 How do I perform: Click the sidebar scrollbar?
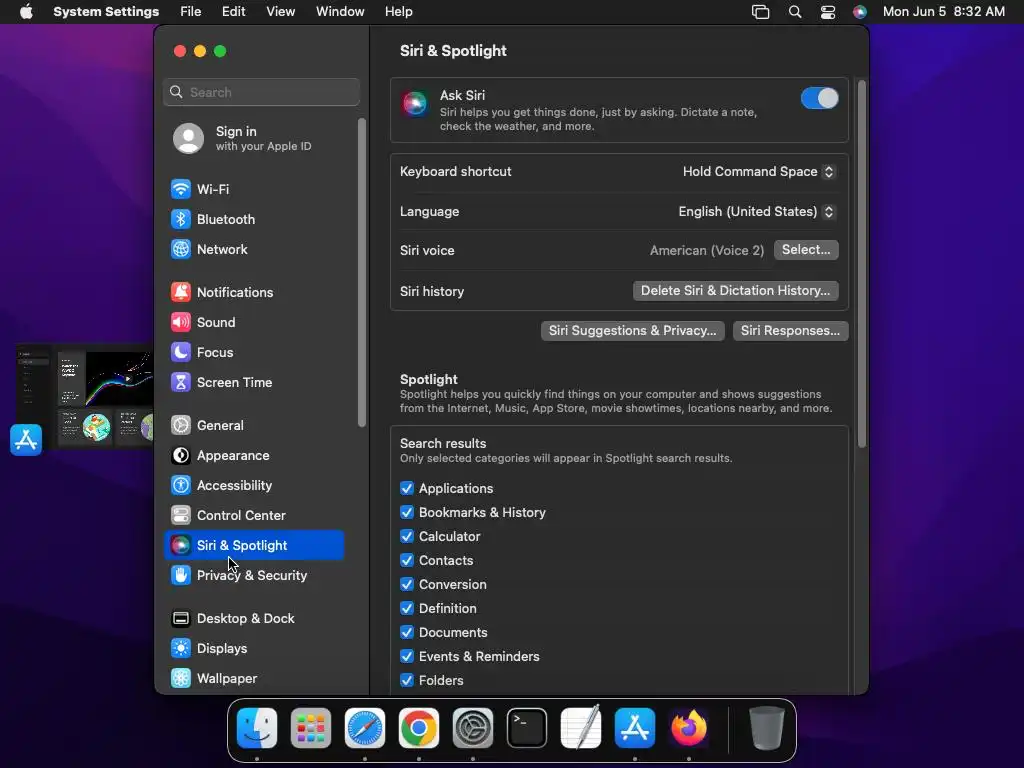[362, 273]
